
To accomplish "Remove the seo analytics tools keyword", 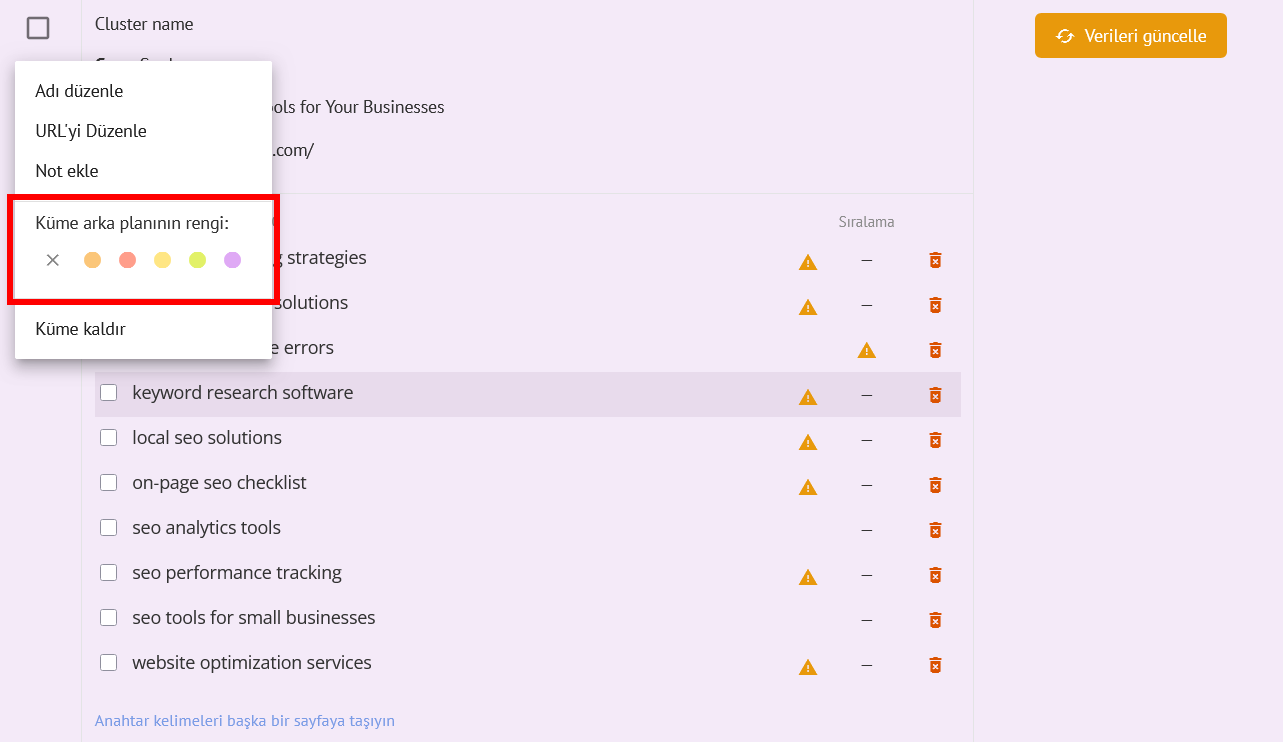I will click(935, 530).
